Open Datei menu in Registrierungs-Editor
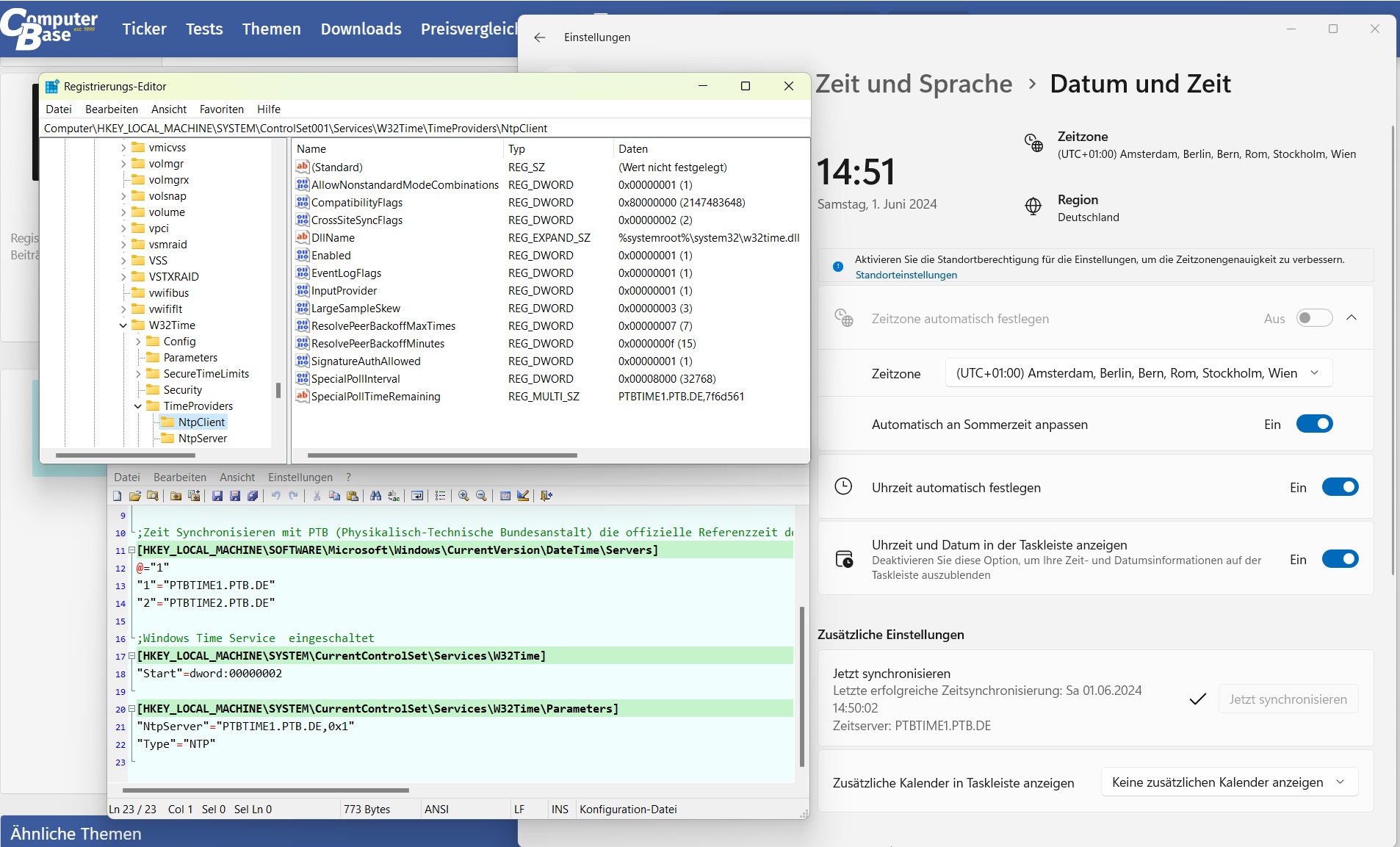Viewport: 1400px width, 847px height. click(x=59, y=109)
